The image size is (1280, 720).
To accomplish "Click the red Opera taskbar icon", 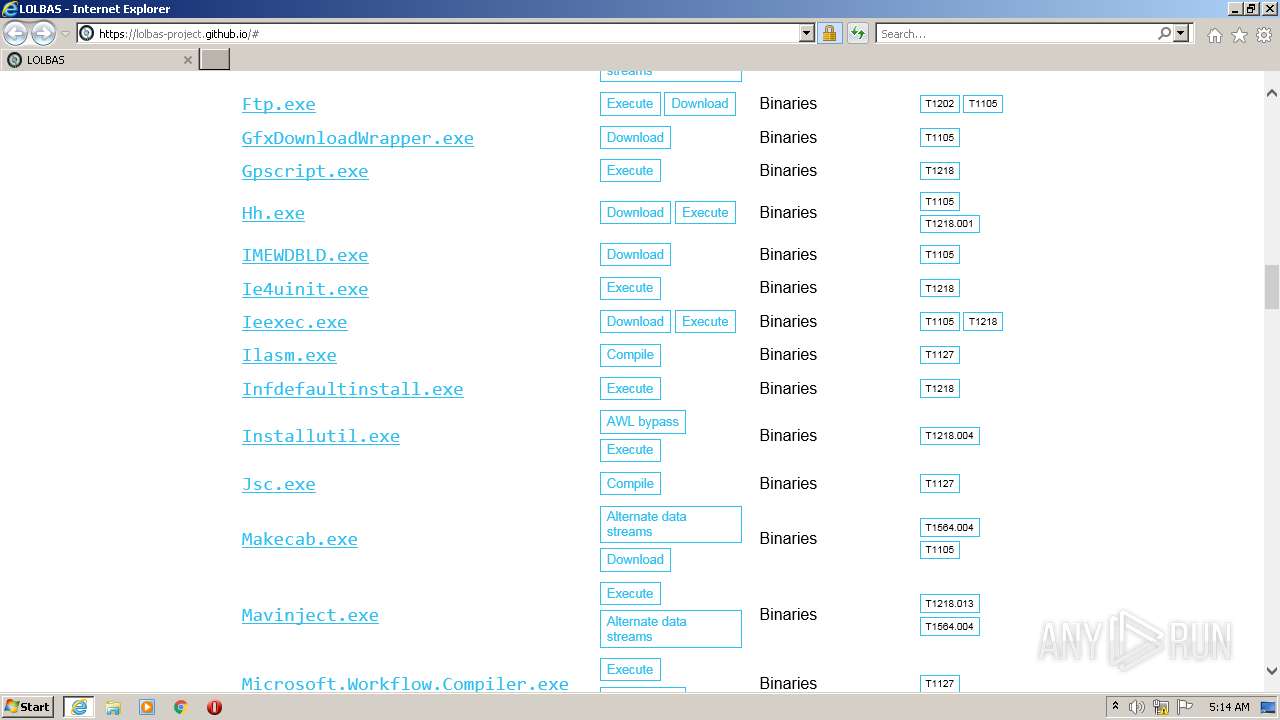I will click(x=214, y=707).
